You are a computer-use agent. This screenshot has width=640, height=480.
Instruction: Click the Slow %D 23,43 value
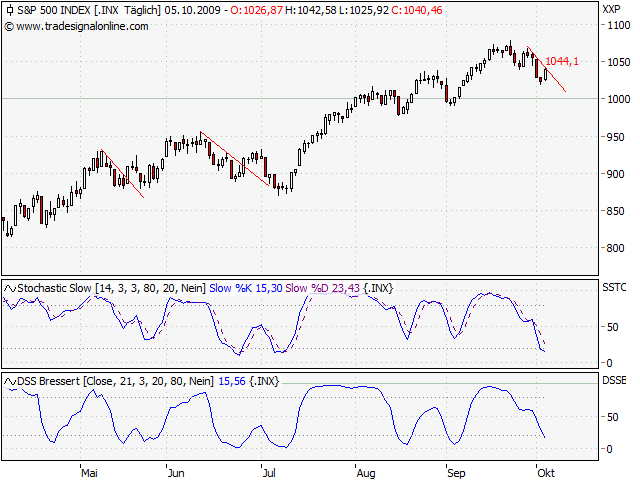tap(322, 288)
